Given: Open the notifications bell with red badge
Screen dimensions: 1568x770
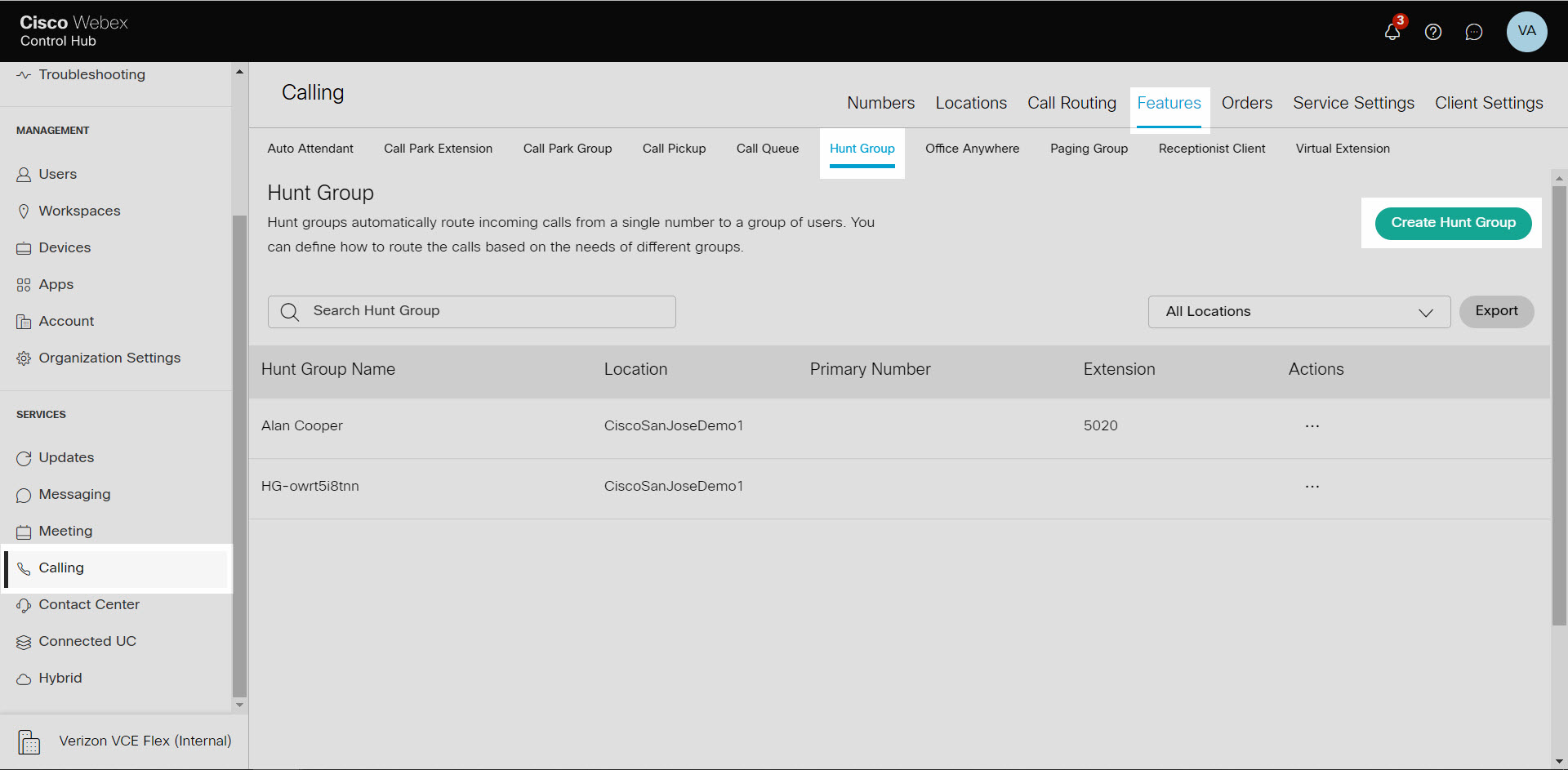Looking at the screenshot, I should click(1392, 32).
